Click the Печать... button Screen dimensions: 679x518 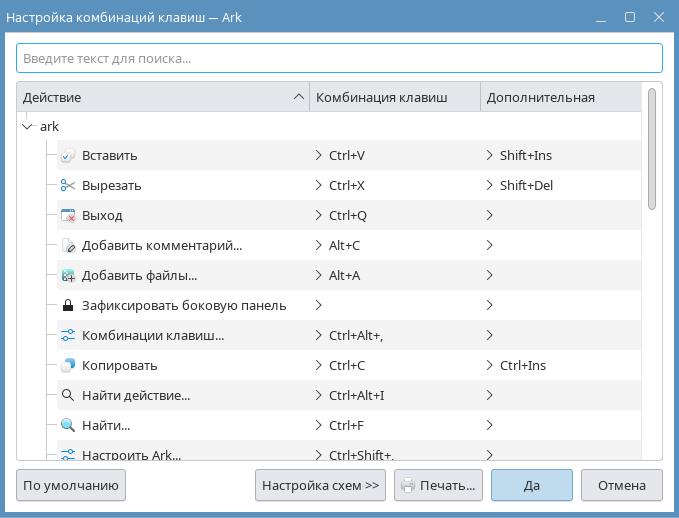point(439,486)
